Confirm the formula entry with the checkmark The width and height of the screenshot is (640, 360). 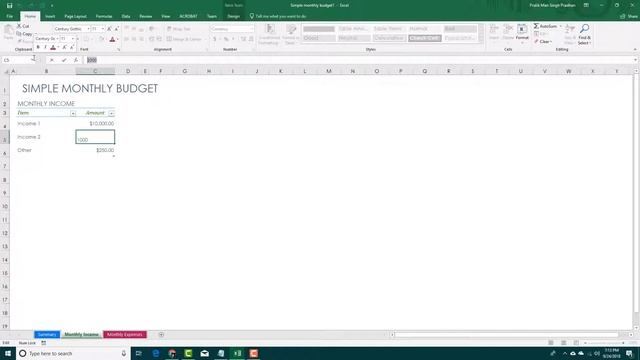pos(64,60)
